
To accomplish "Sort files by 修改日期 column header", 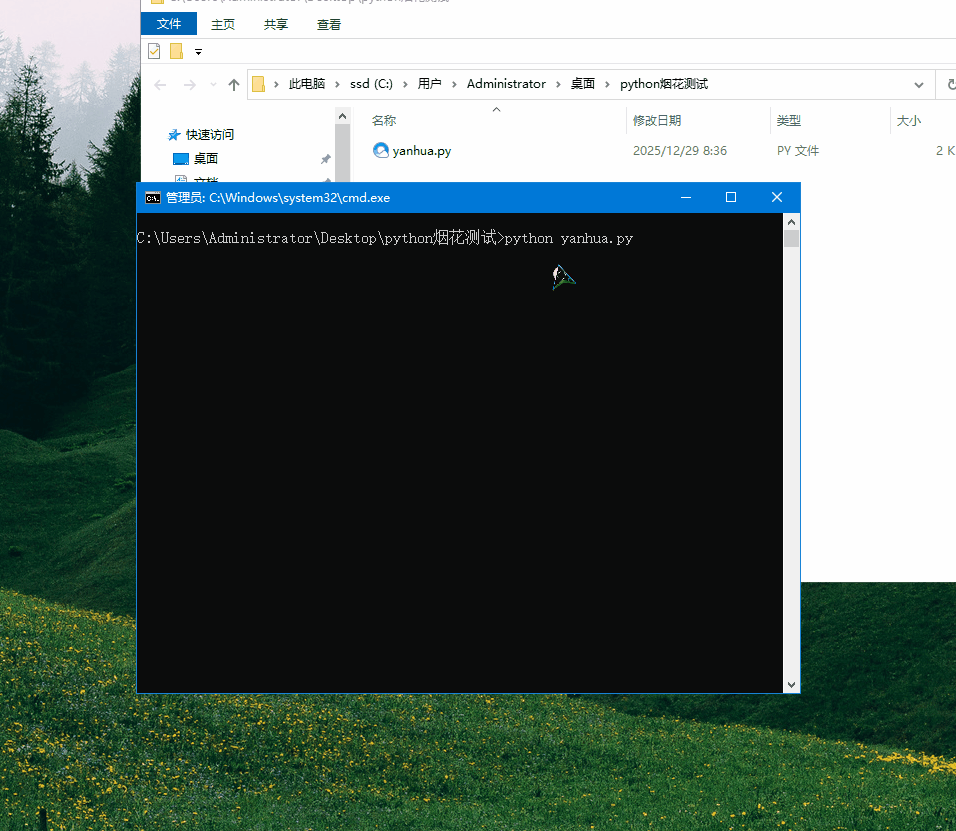I will pos(657,121).
